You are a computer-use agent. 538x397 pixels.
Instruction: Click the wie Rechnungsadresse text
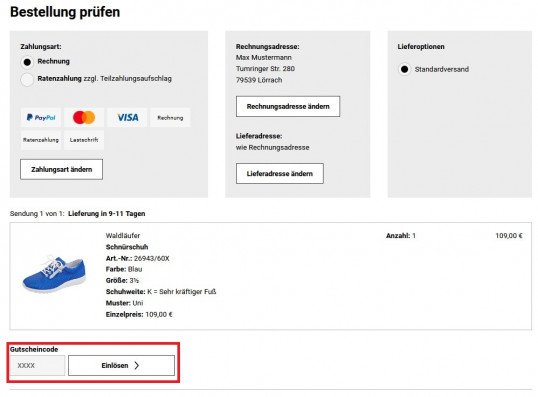tap(272, 148)
